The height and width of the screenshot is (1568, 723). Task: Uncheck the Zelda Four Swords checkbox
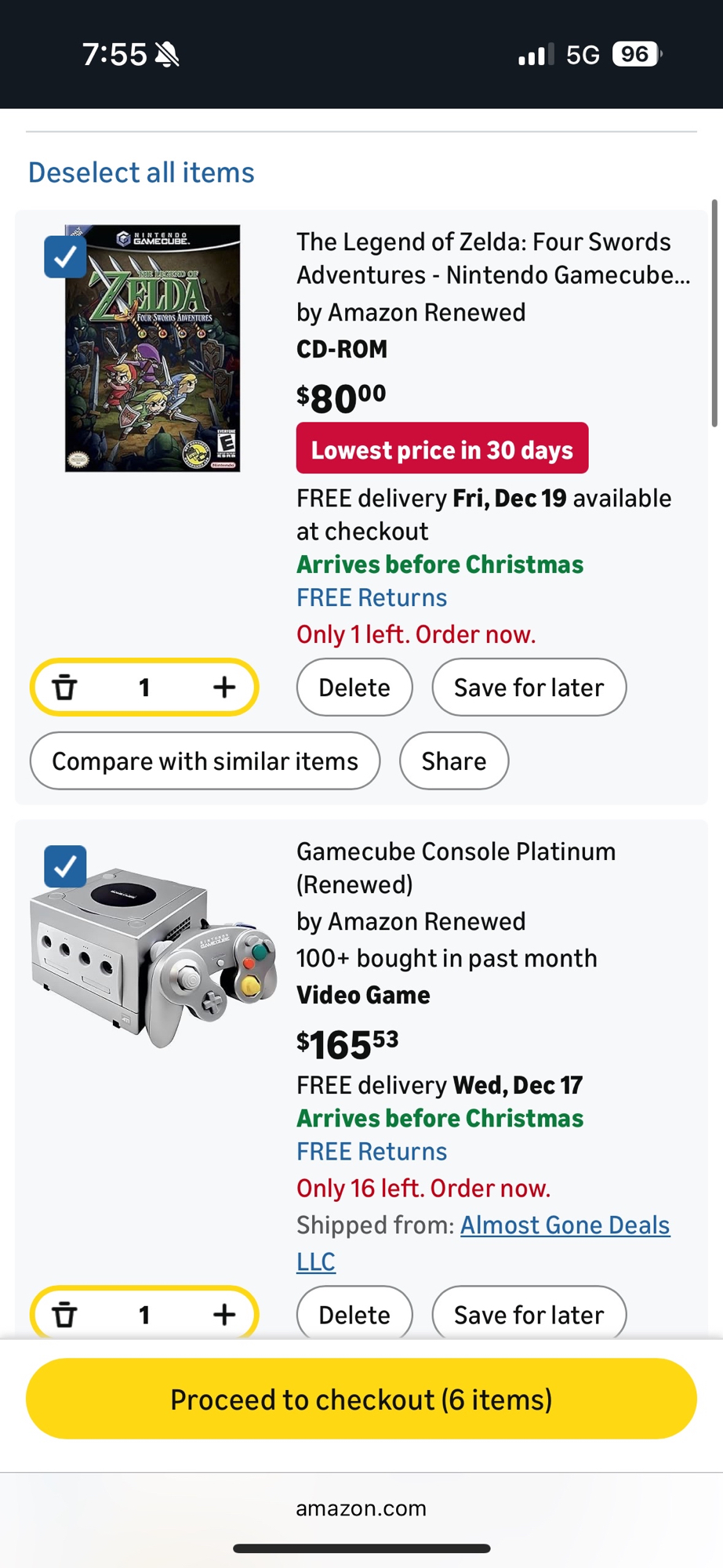[x=65, y=257]
